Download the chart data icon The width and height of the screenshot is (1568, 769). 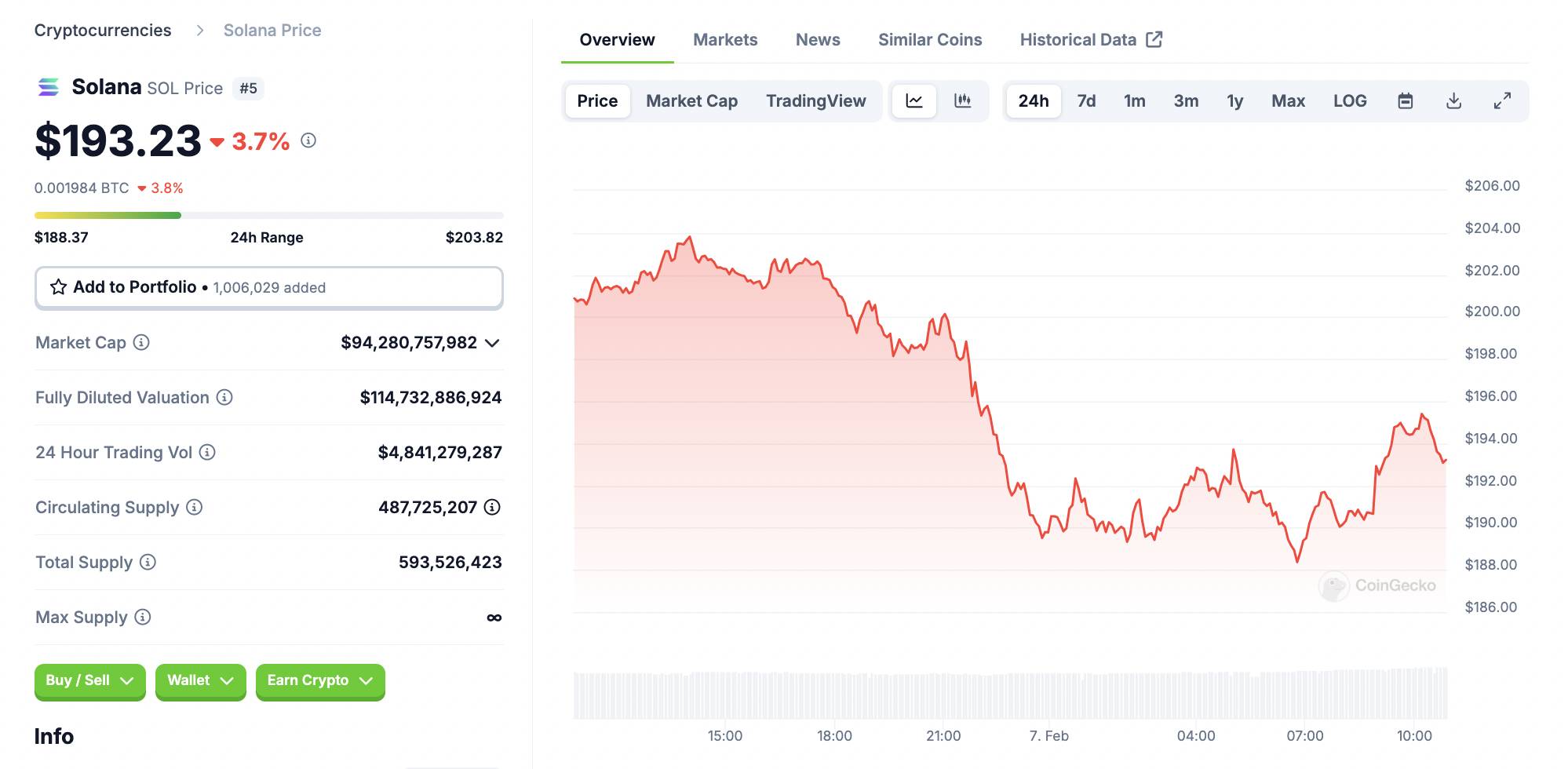(1453, 101)
